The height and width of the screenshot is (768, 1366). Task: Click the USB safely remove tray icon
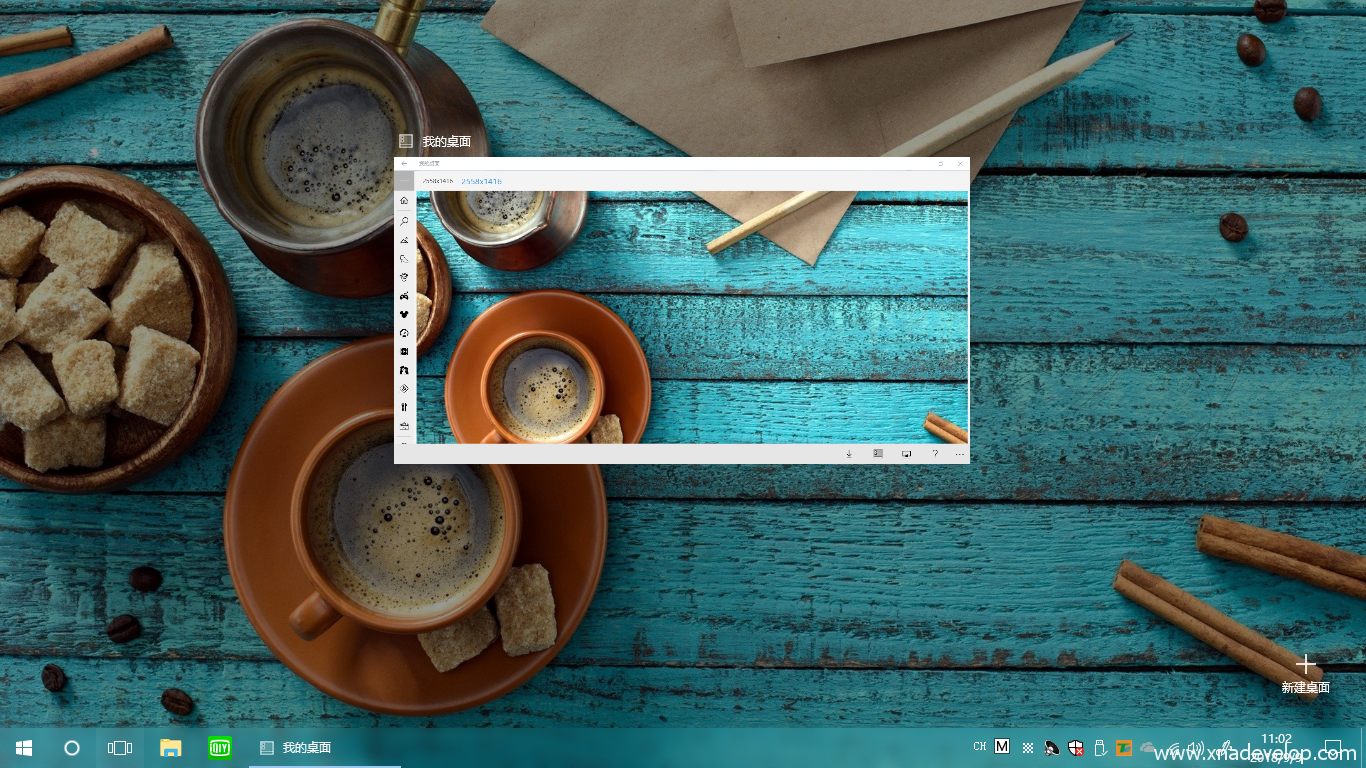point(1100,747)
